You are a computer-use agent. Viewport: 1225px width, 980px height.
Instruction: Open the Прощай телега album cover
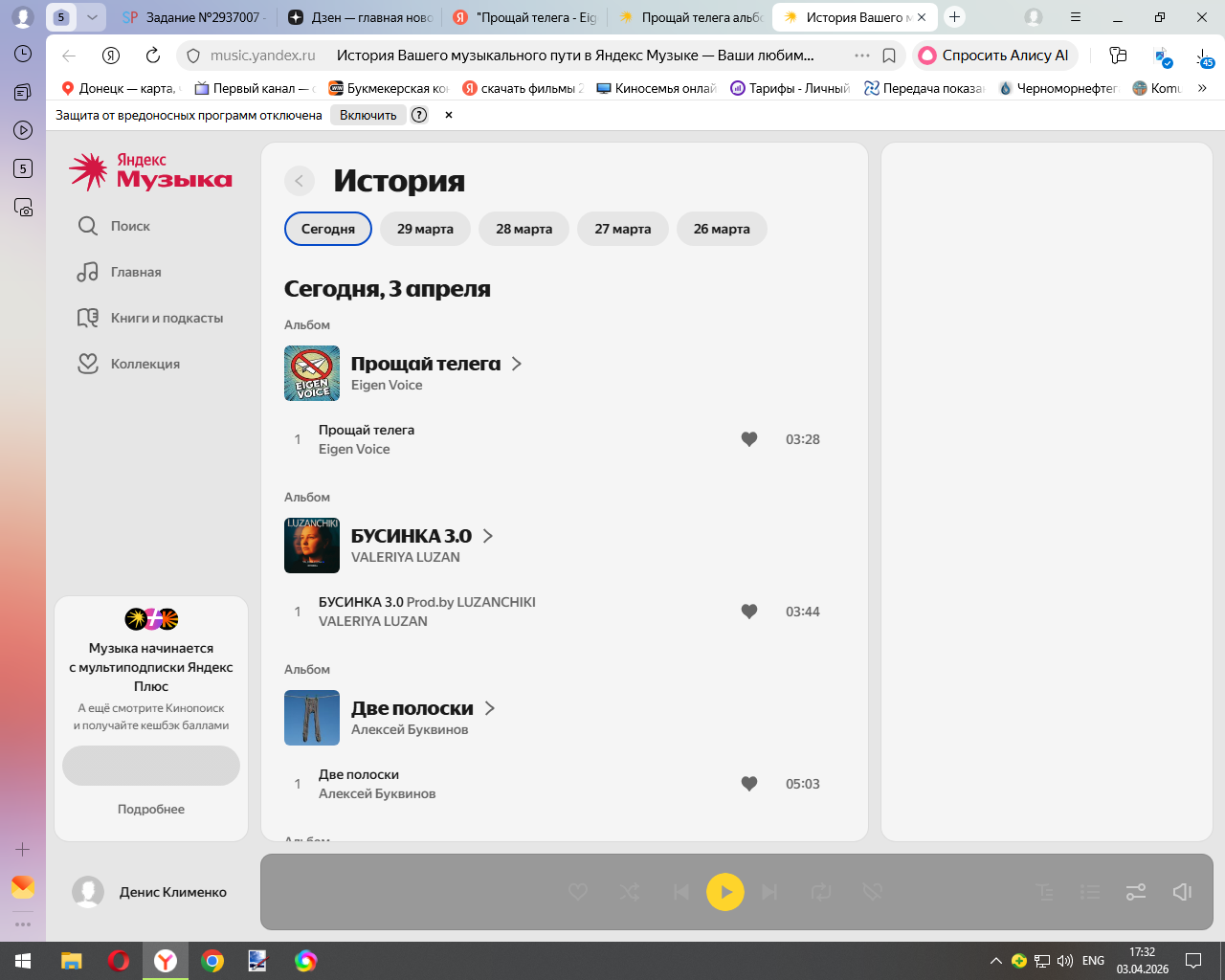(312, 373)
